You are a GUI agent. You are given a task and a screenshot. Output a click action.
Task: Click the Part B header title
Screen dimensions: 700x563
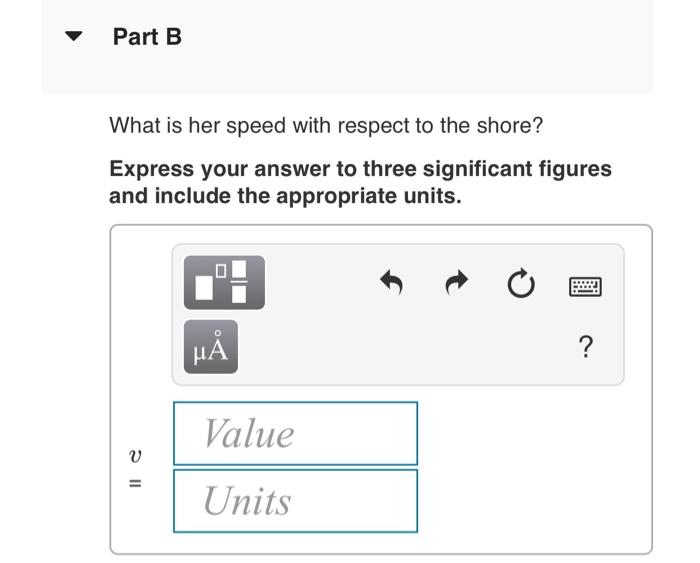pyautogui.click(x=147, y=37)
